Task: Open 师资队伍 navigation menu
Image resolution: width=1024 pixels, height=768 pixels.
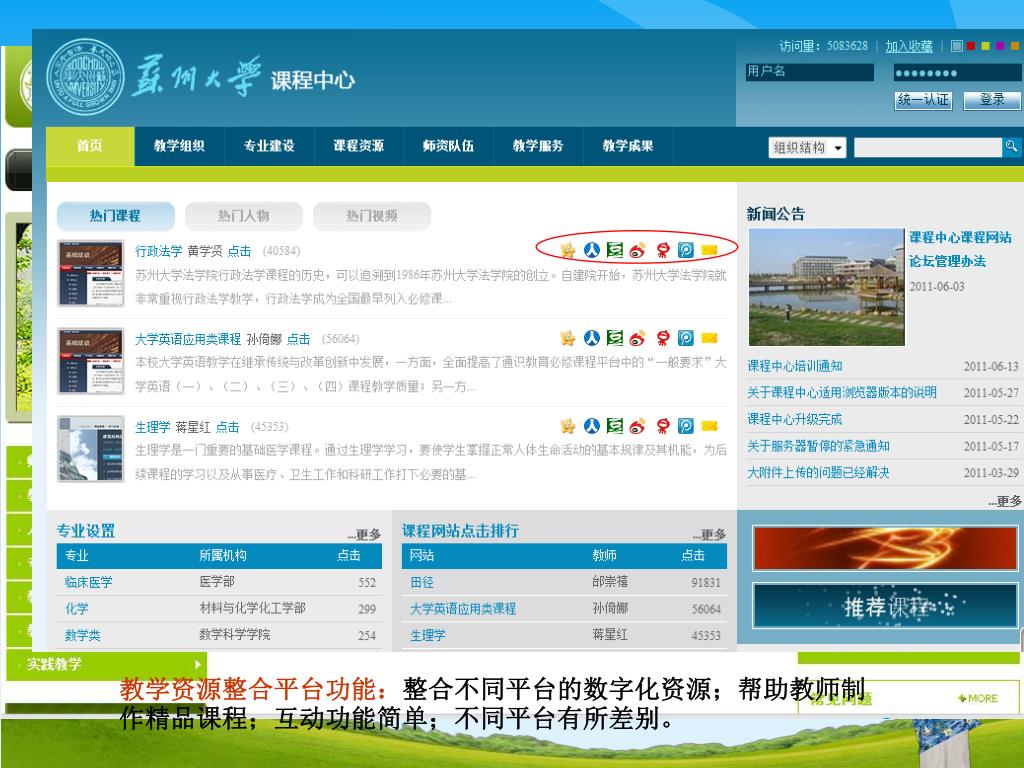Action: click(x=449, y=146)
